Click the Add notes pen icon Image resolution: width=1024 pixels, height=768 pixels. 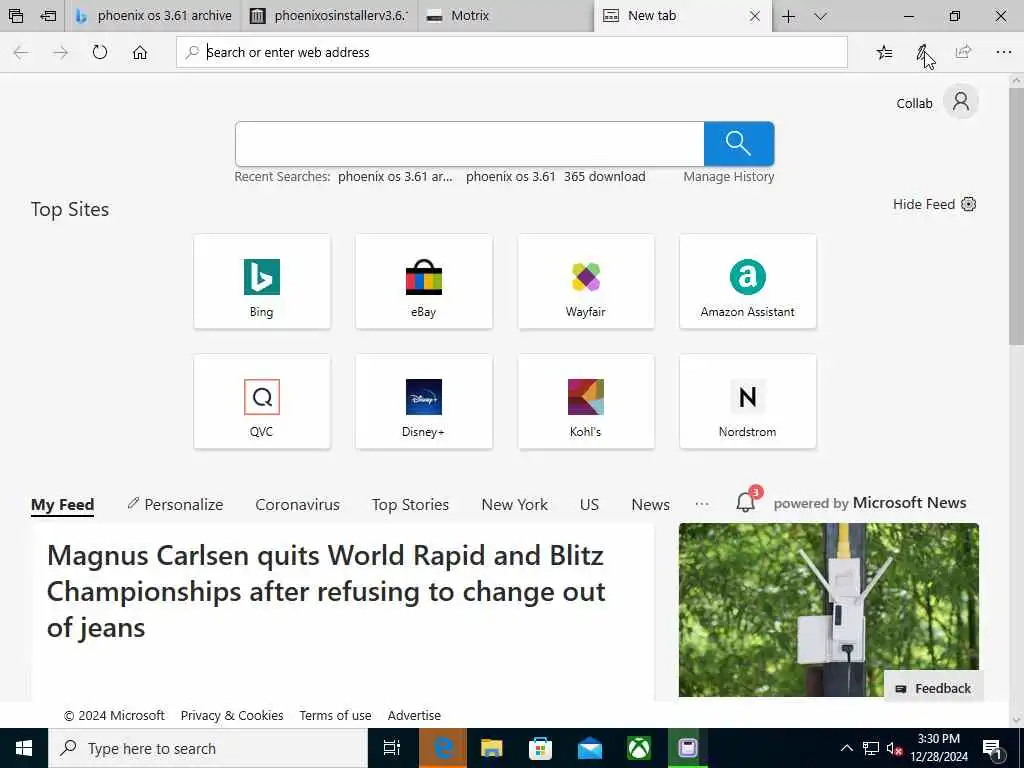(923, 52)
